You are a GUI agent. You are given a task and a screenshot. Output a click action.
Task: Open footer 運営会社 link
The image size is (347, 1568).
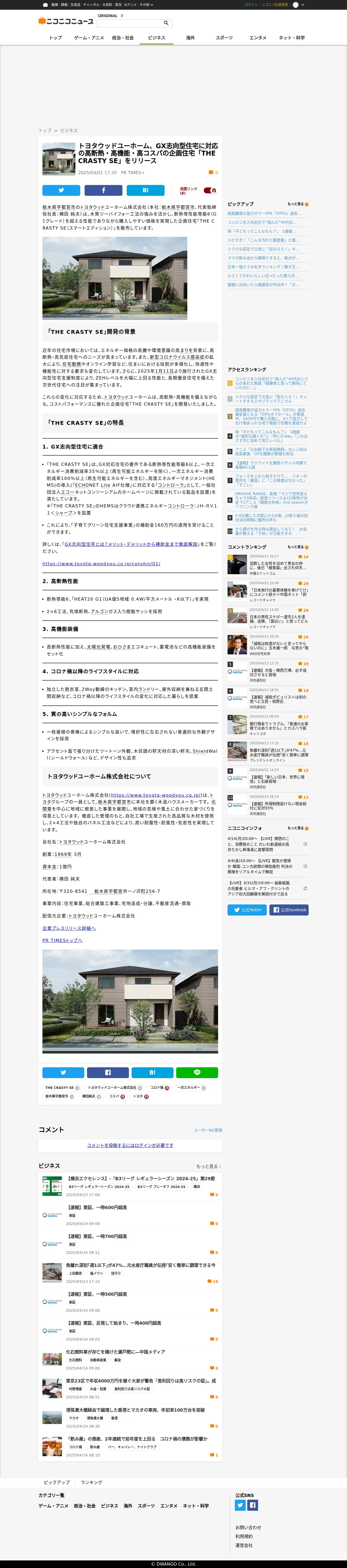pyautogui.click(x=244, y=1546)
